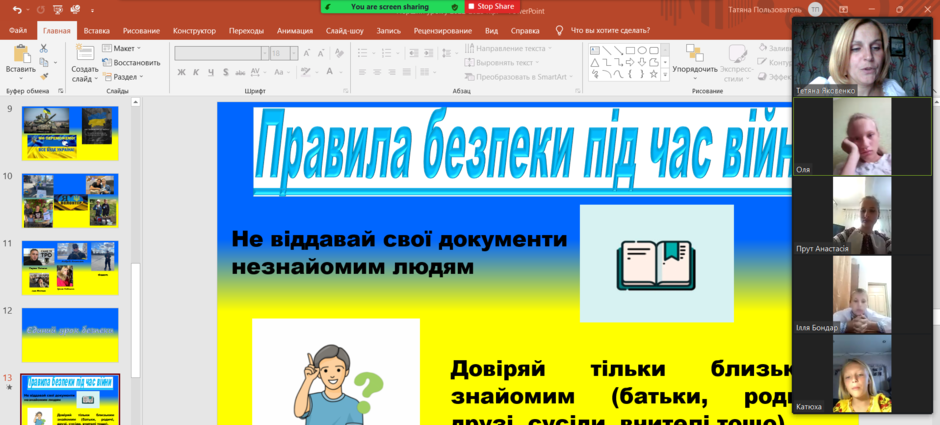Open the Вставить paste dropdown arrow
The width and height of the screenshot is (940, 425).
(x=21, y=78)
